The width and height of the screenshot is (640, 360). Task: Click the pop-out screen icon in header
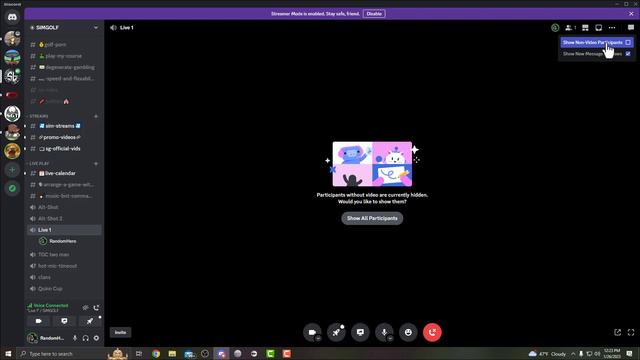[x=598, y=28]
